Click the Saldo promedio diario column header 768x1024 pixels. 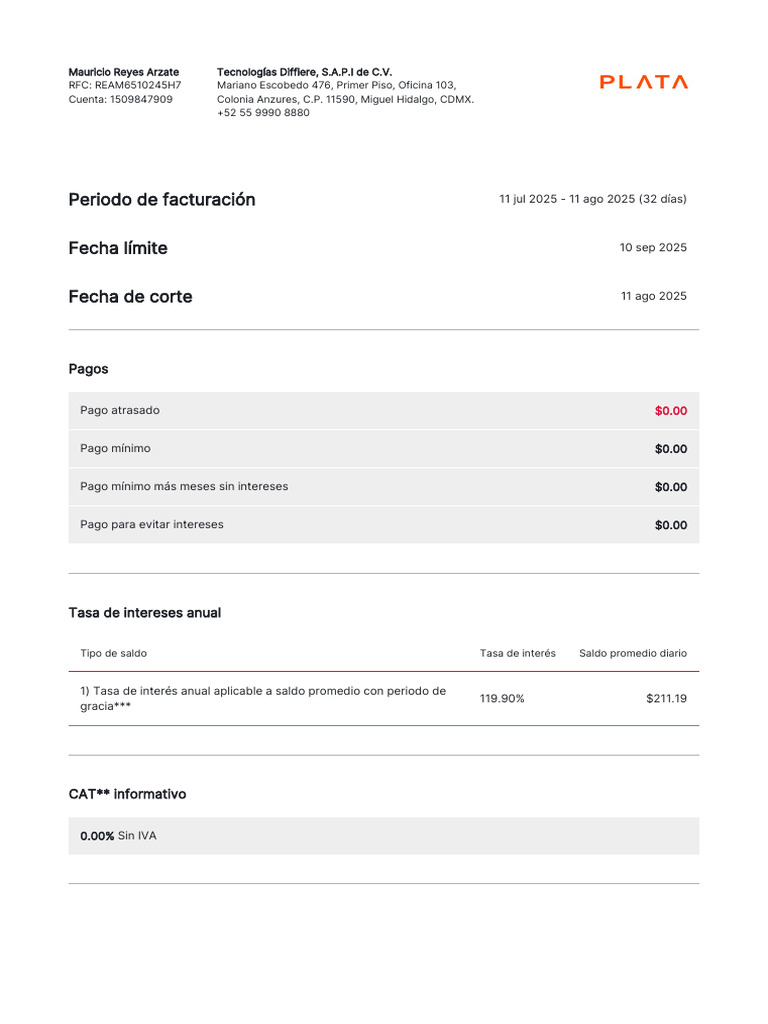632,653
